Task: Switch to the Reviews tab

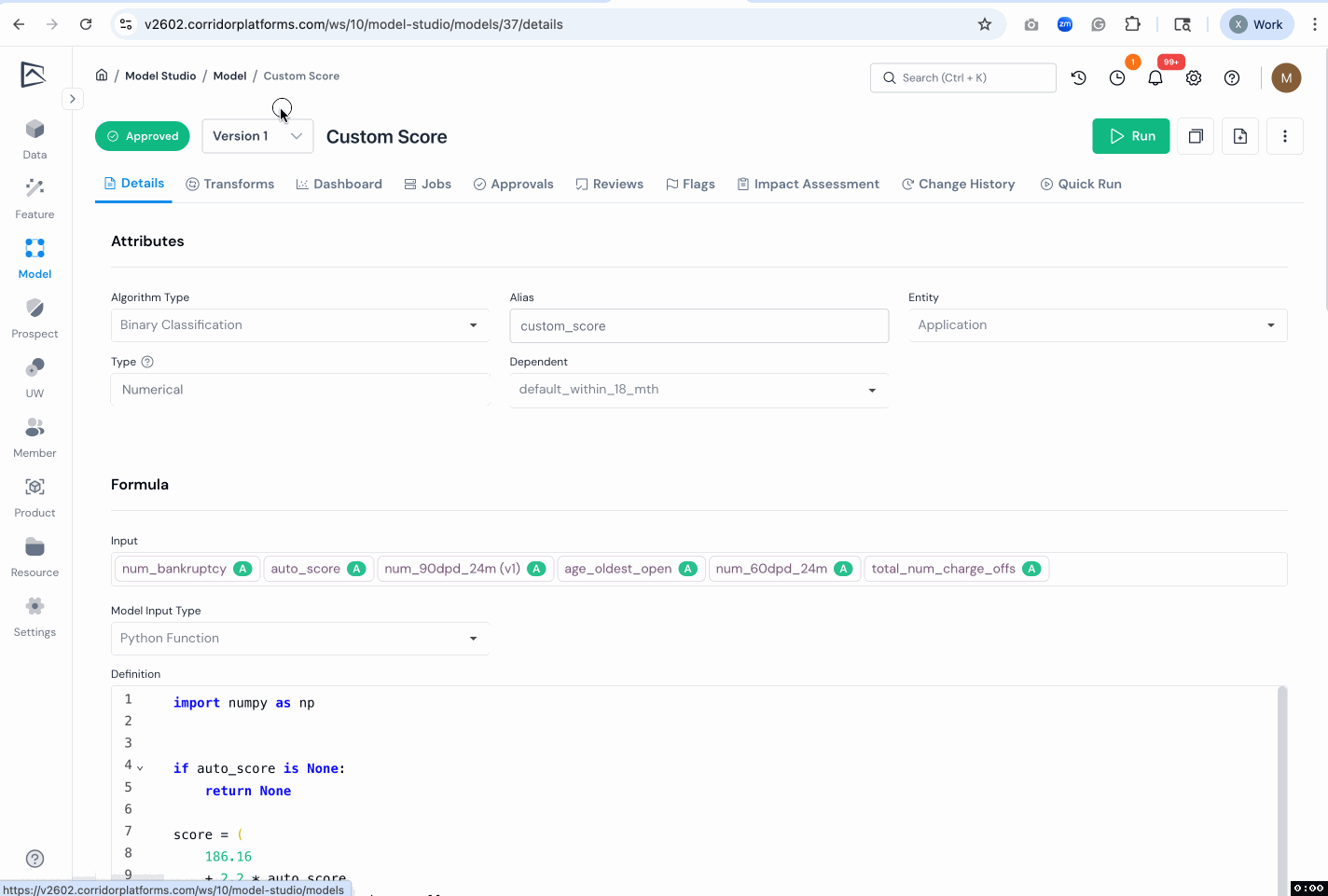Action: (x=609, y=185)
